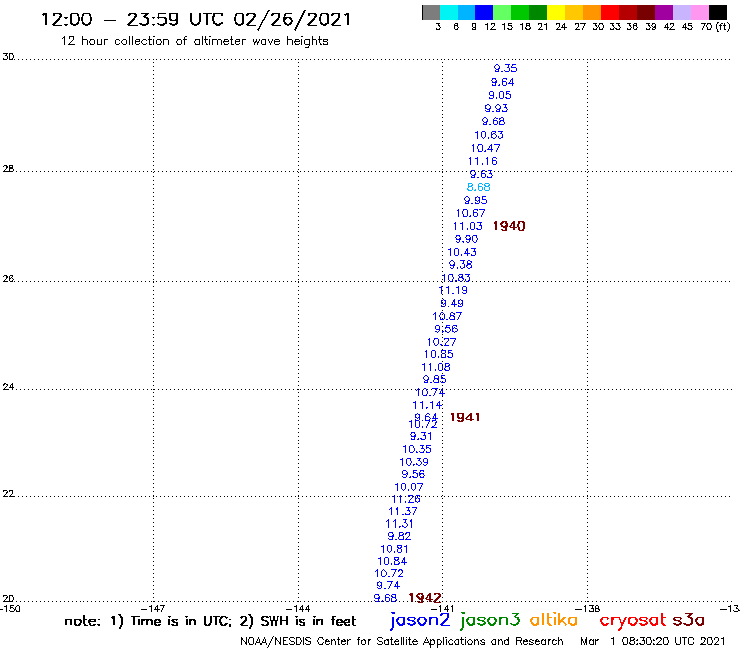
Task: Click the -147 longitude axis label
Action: point(153,609)
